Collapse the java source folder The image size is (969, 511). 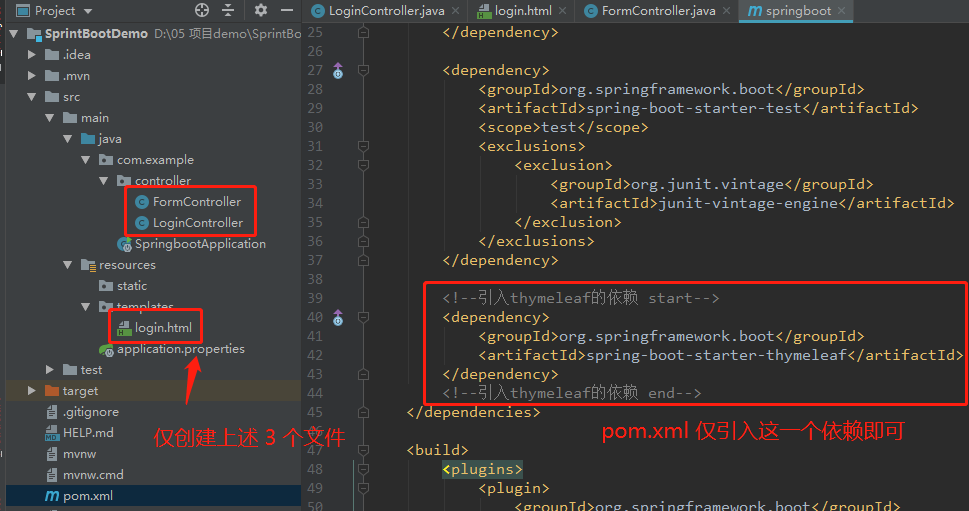point(67,138)
